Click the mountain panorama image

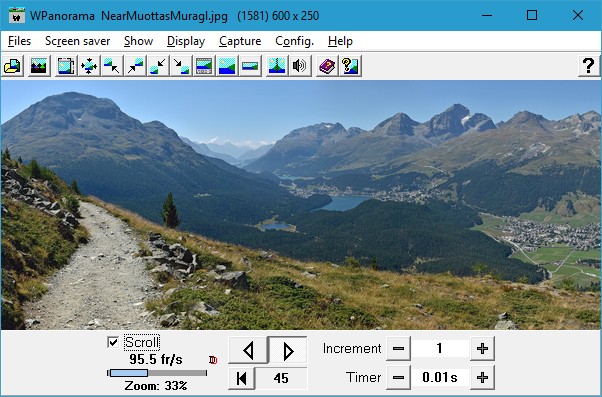(x=301, y=205)
